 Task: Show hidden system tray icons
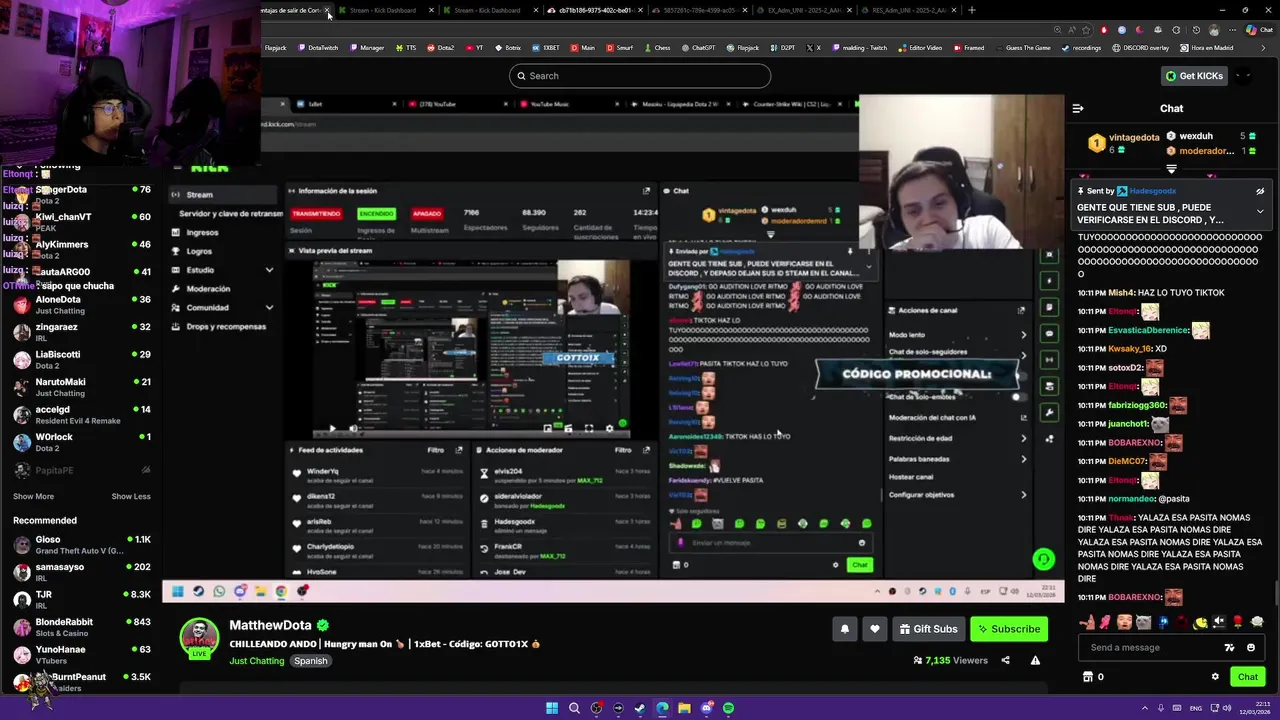[x=1145, y=708]
